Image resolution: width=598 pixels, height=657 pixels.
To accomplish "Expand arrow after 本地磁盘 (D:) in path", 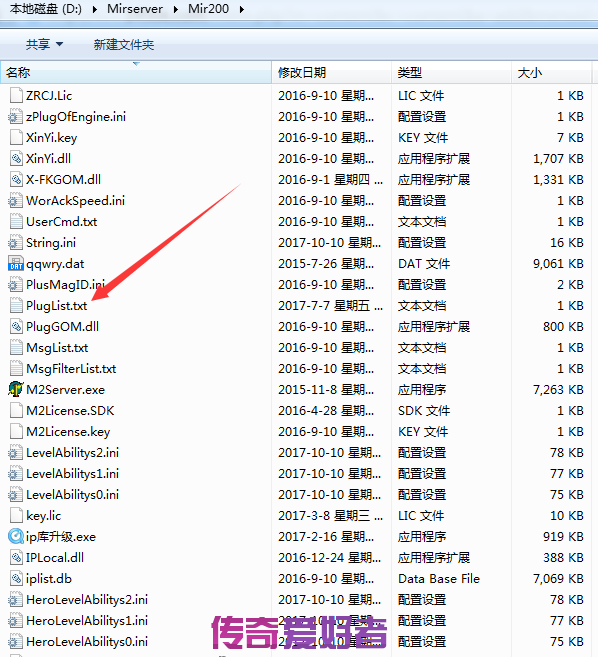I will (95, 9).
